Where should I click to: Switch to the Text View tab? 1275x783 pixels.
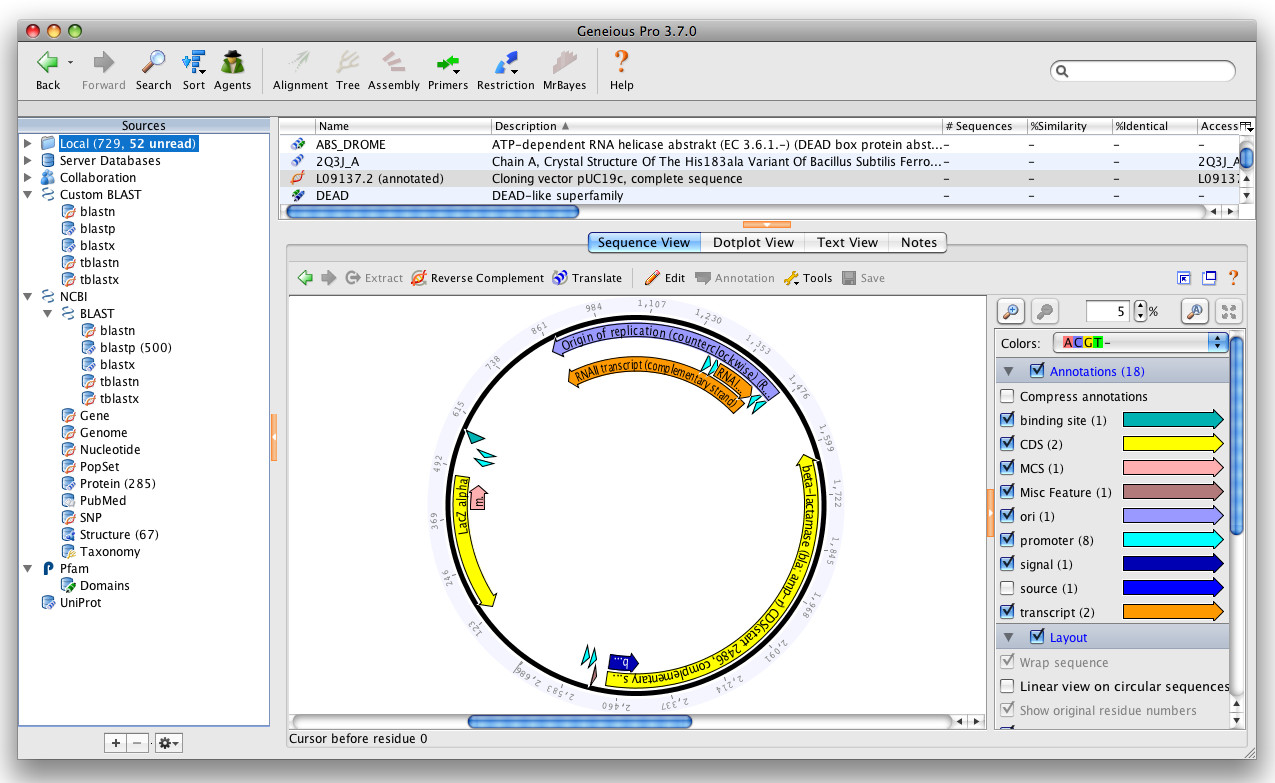[847, 243]
